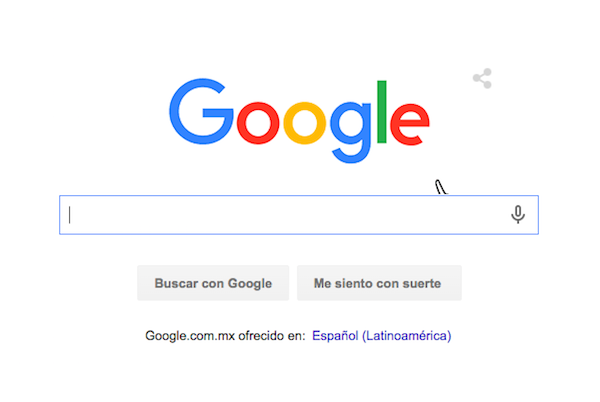Click the blinking text cursor in the search box
The width and height of the screenshot is (600, 402).
coord(70,215)
